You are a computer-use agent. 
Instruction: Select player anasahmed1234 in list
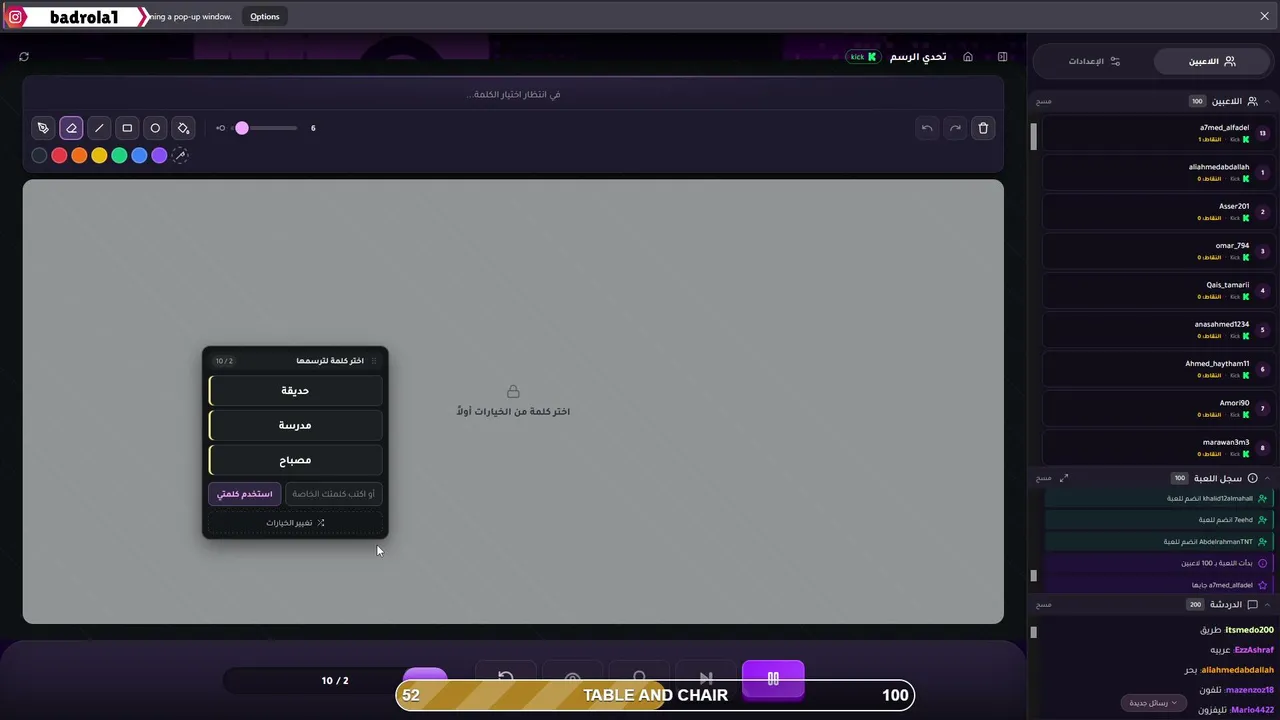[x=1157, y=330]
